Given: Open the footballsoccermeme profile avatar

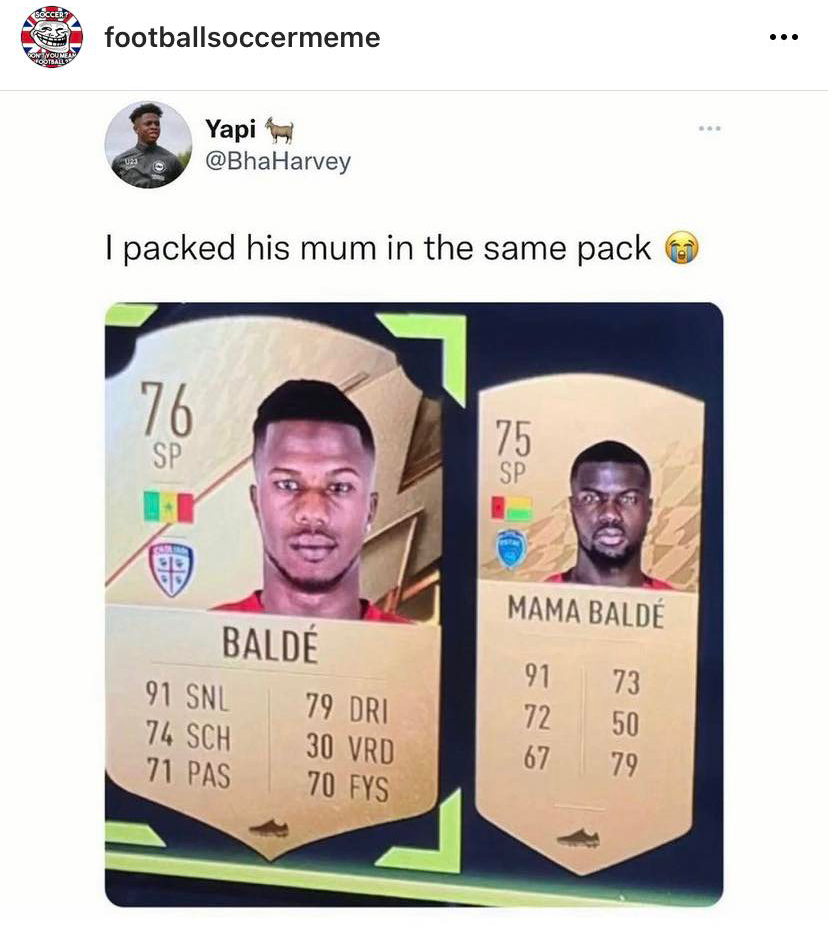Looking at the screenshot, I should point(51,37).
